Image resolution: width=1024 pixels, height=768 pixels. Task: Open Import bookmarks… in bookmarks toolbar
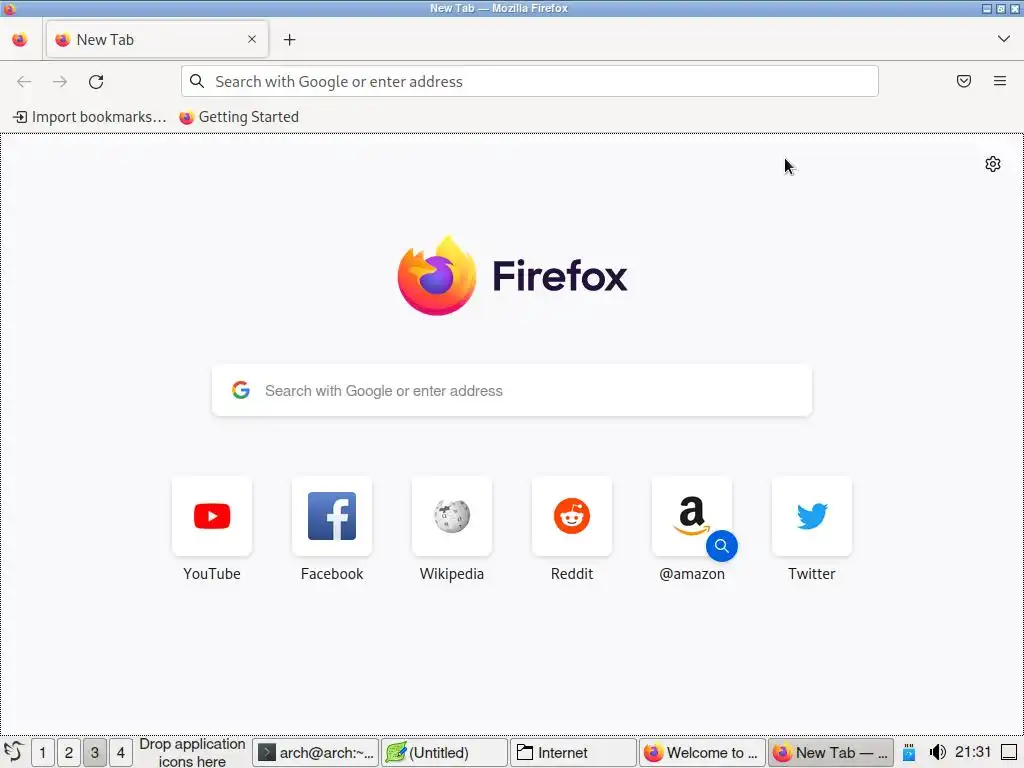[90, 117]
